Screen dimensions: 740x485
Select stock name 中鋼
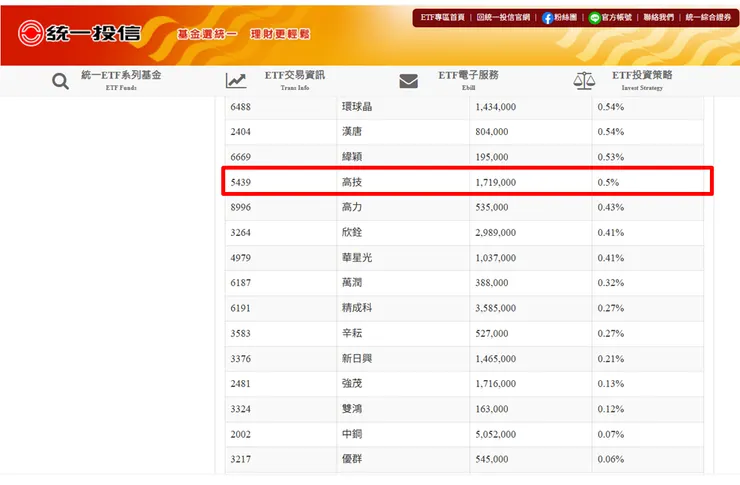[352, 435]
